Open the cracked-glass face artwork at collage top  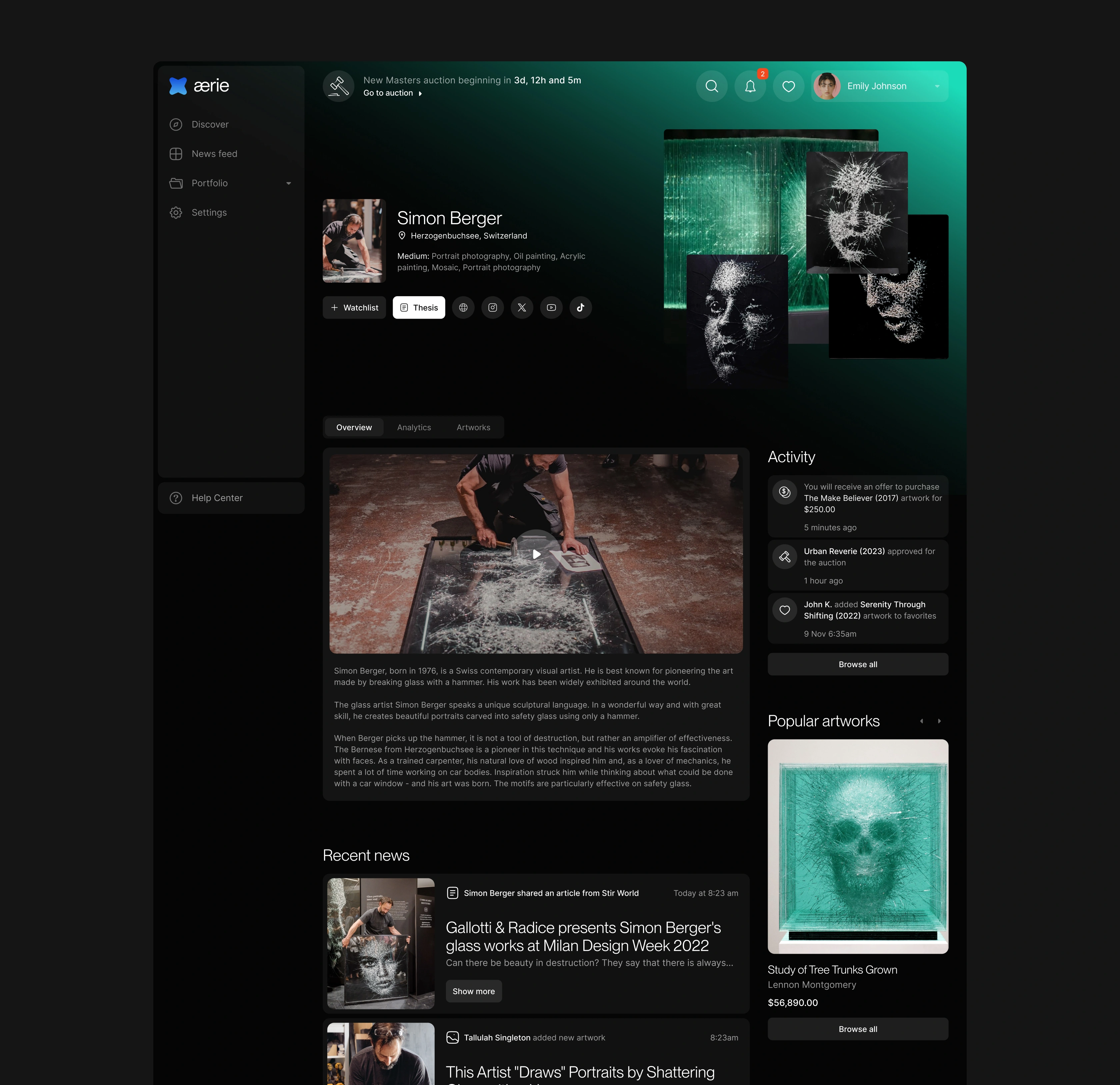point(857,213)
